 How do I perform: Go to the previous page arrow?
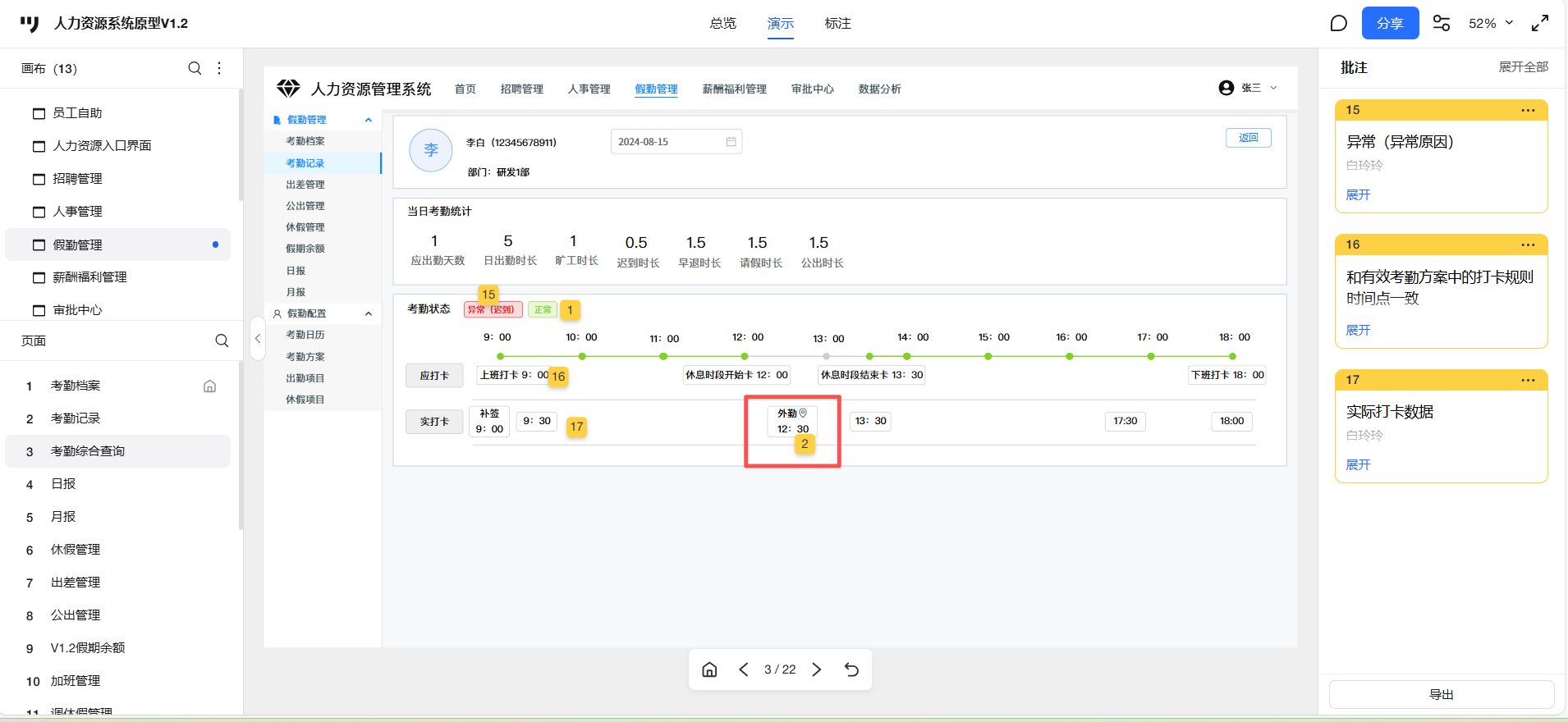click(744, 669)
